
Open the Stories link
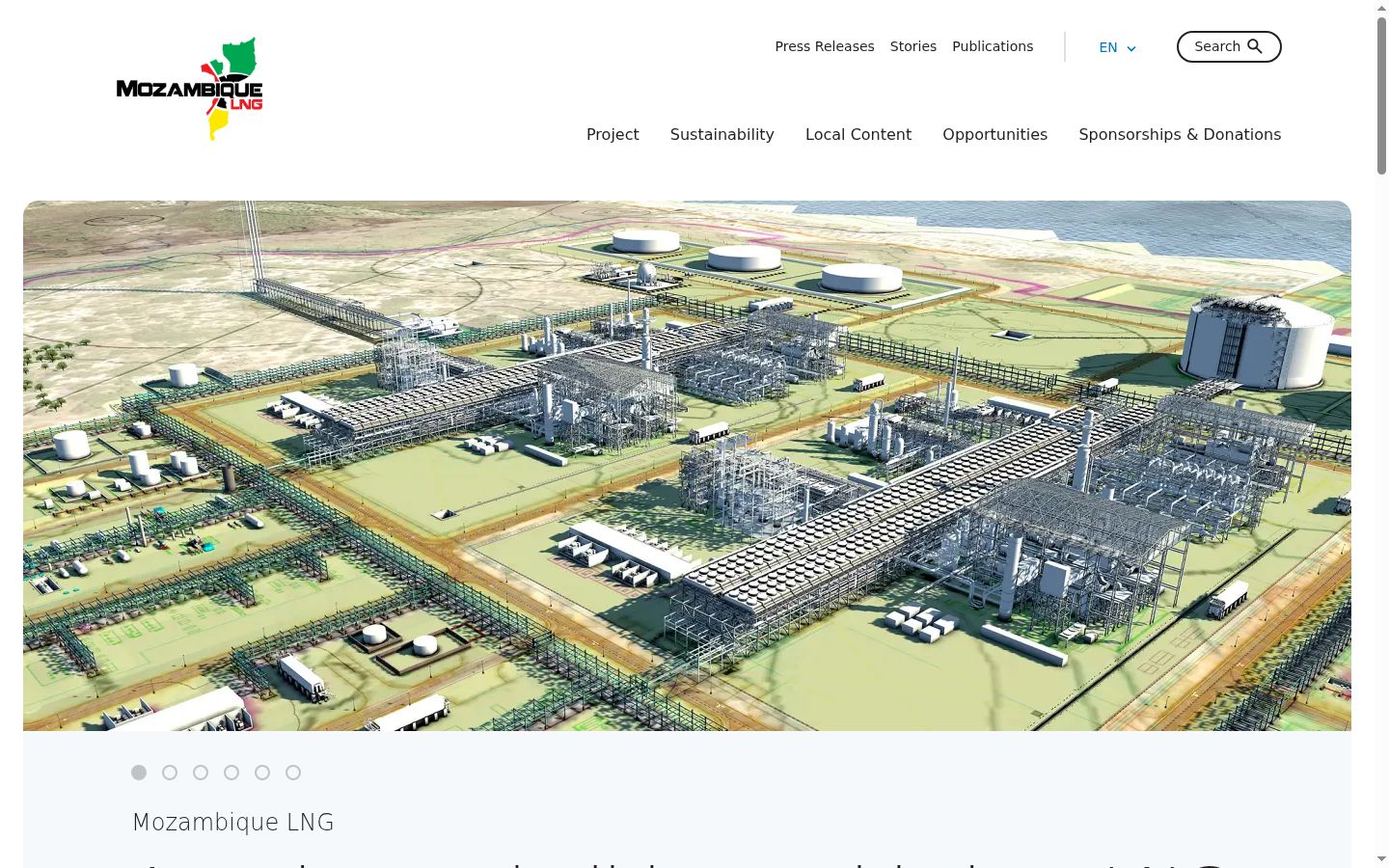[913, 46]
